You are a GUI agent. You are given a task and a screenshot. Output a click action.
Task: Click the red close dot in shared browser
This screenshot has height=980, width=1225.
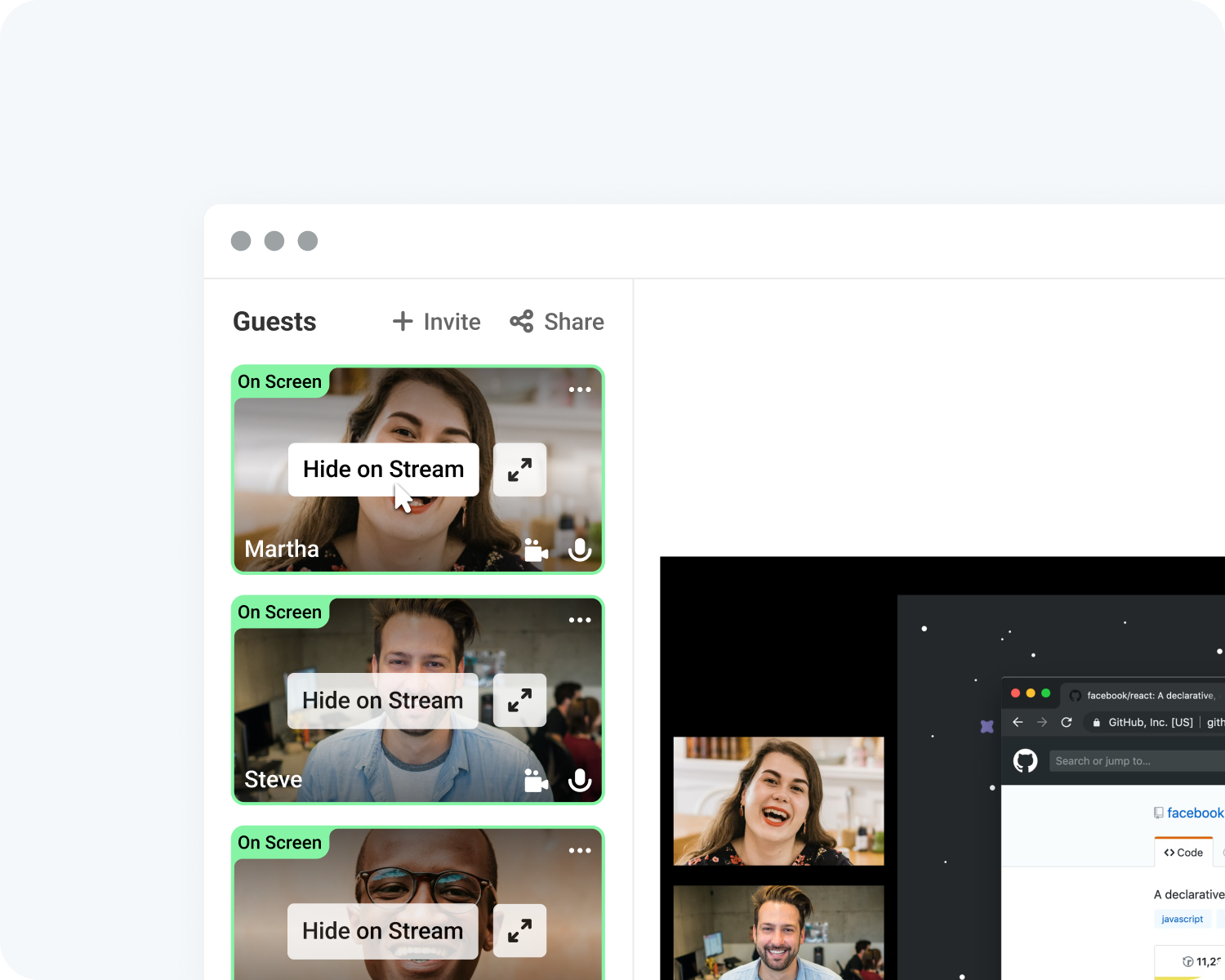click(x=1016, y=693)
